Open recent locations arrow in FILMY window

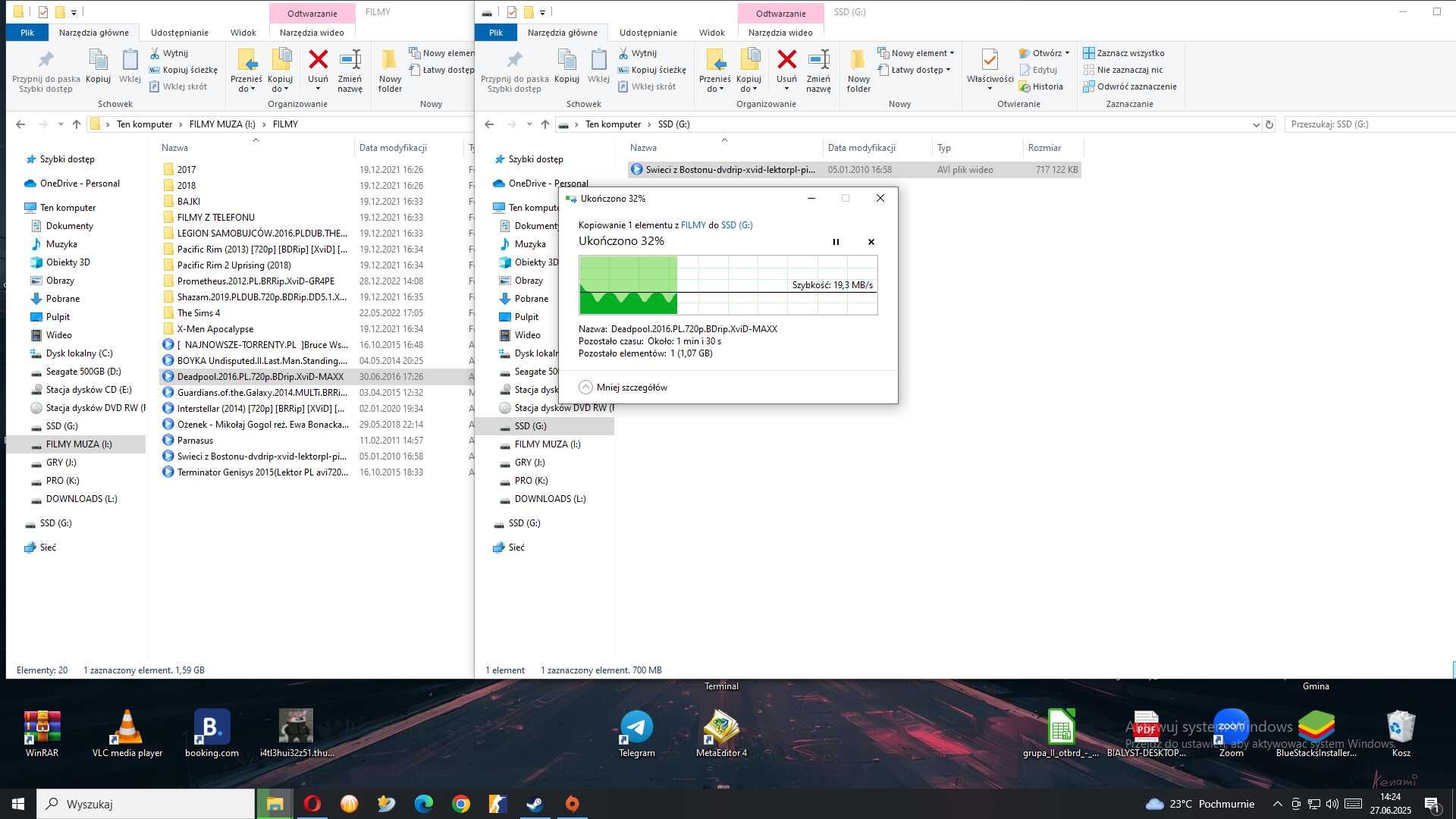pyautogui.click(x=61, y=124)
